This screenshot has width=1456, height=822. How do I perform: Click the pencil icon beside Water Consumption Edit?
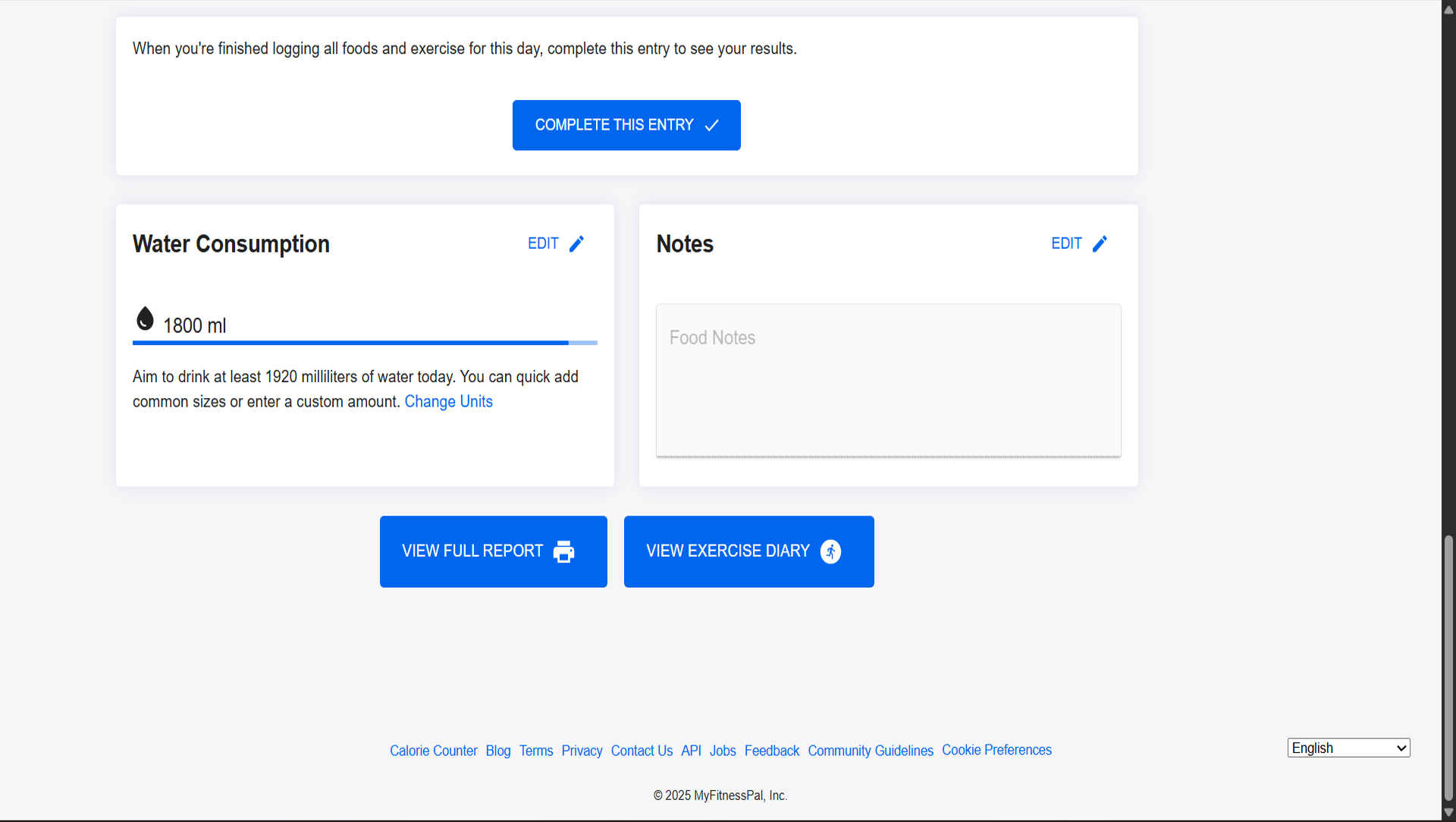(576, 243)
